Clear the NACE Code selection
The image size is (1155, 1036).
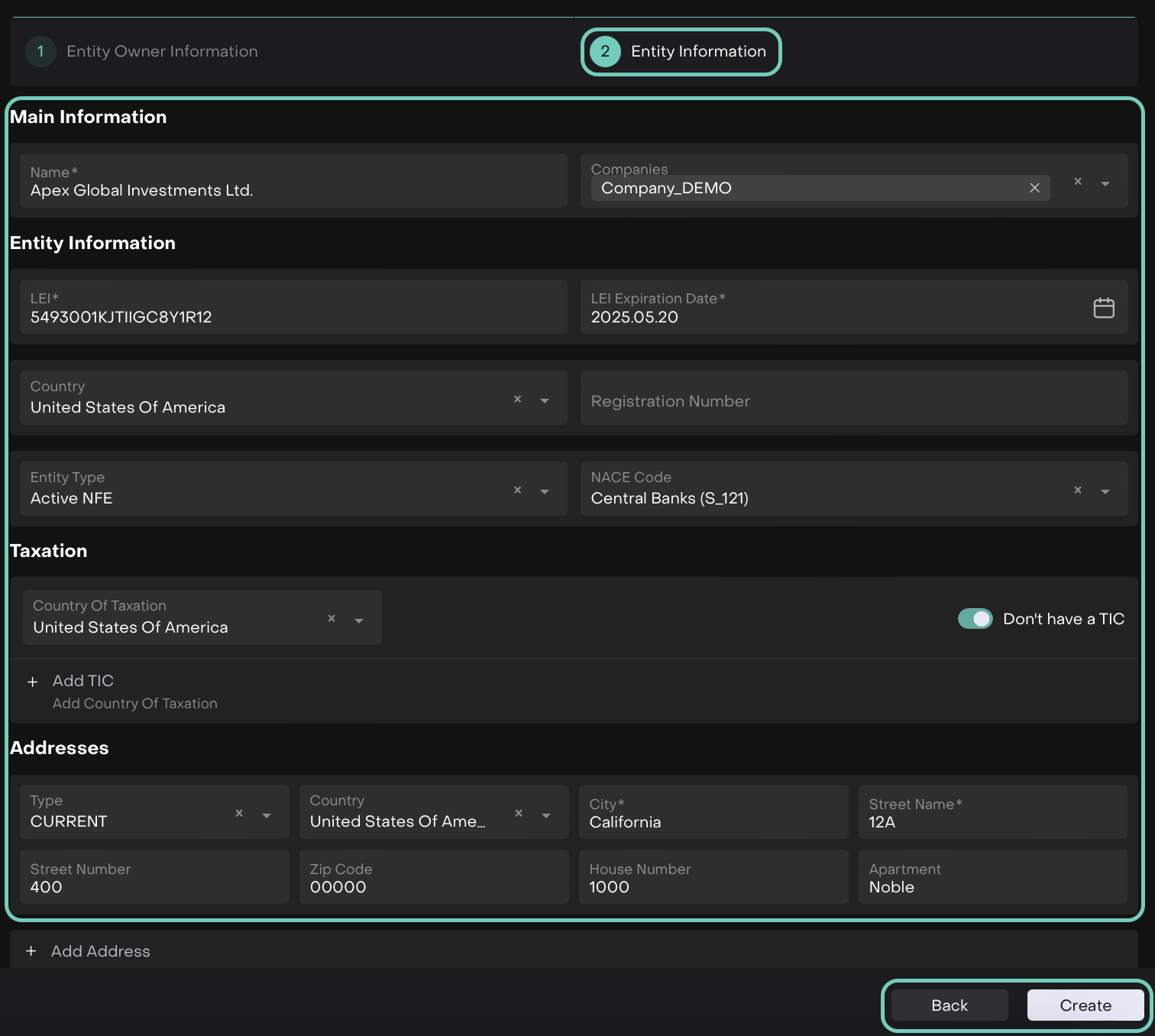pyautogui.click(x=1077, y=490)
